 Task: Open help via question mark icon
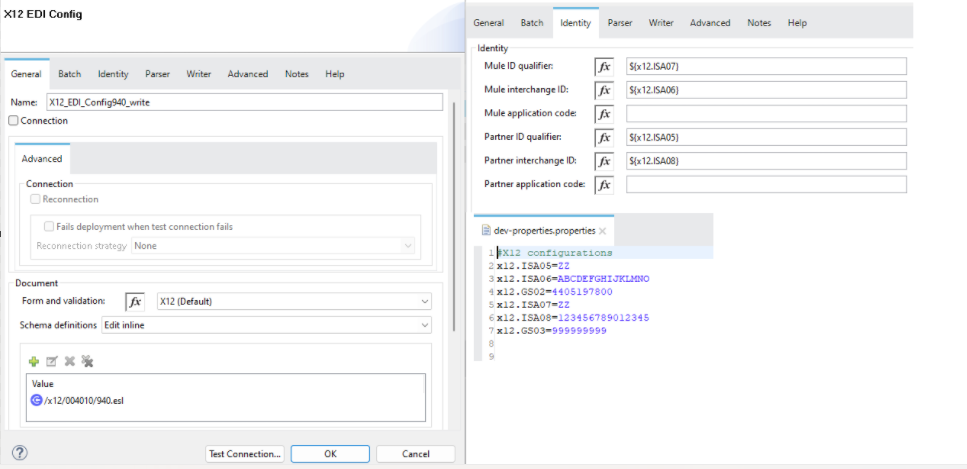click(x=20, y=453)
